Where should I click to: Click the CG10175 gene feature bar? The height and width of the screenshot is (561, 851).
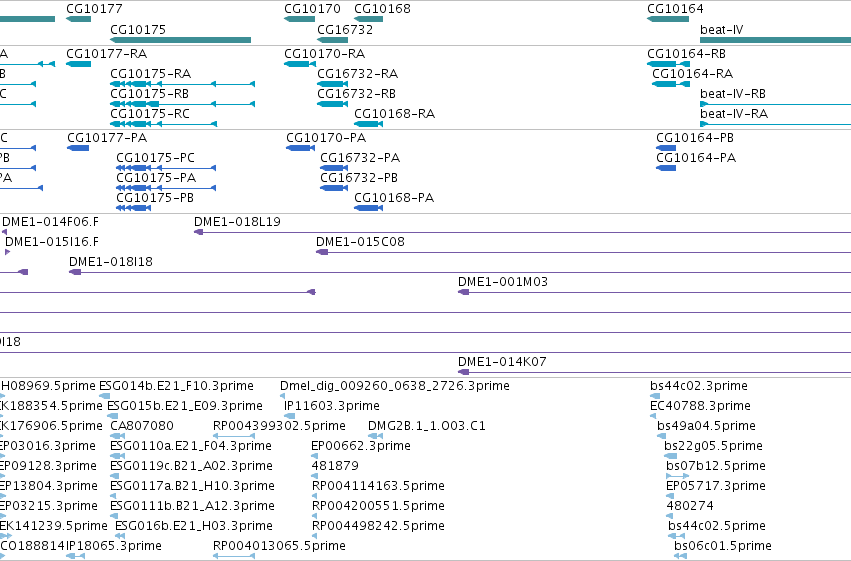pyautogui.click(x=181, y=40)
